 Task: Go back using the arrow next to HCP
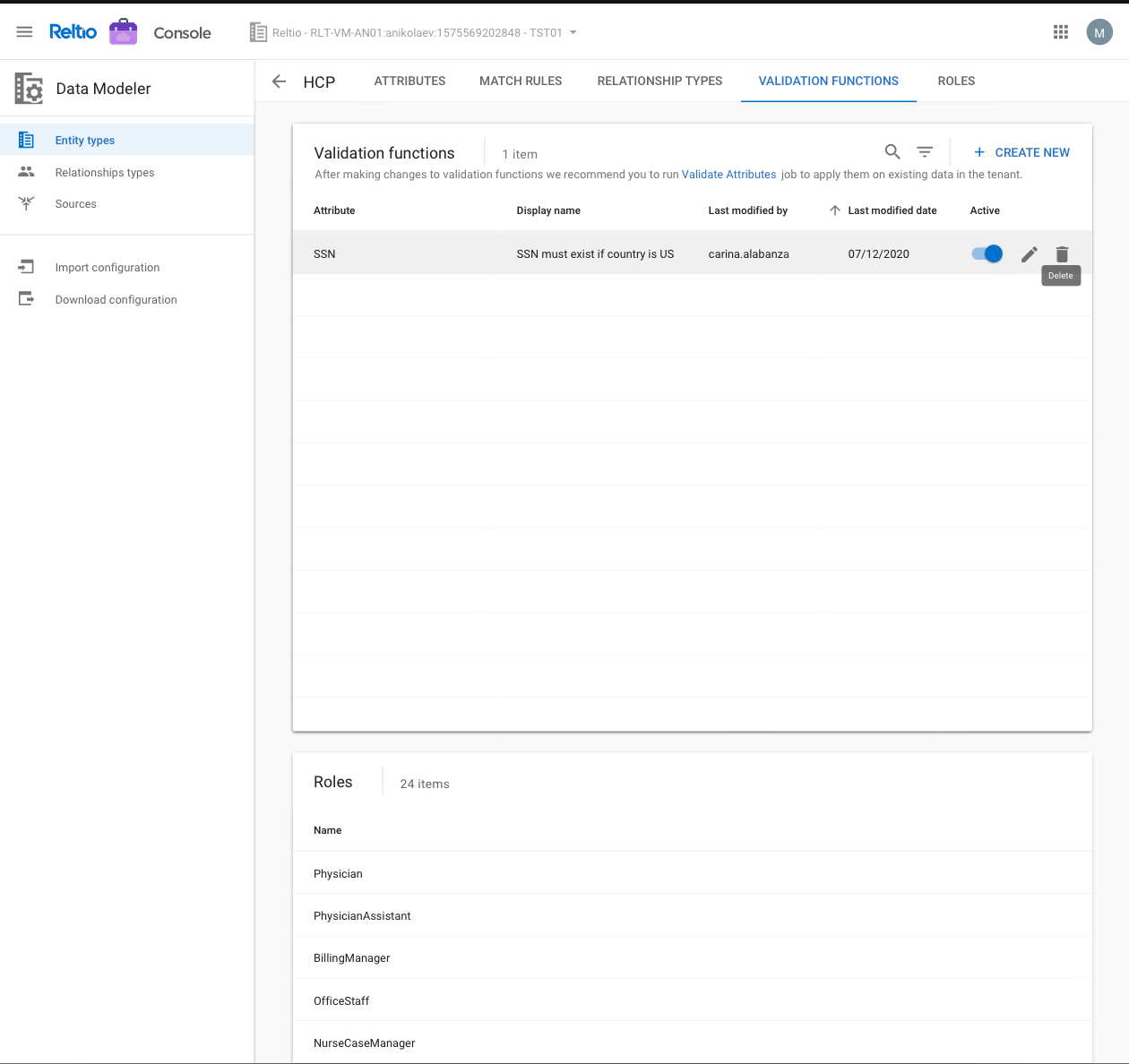[279, 82]
